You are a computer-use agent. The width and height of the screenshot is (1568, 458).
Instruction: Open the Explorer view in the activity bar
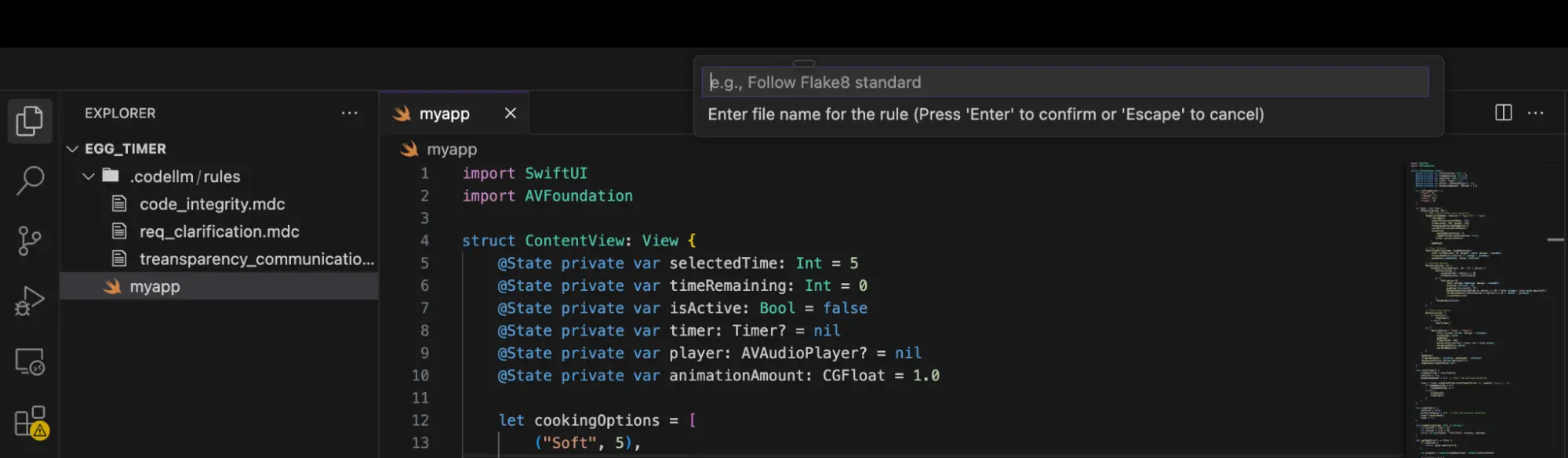pos(30,121)
